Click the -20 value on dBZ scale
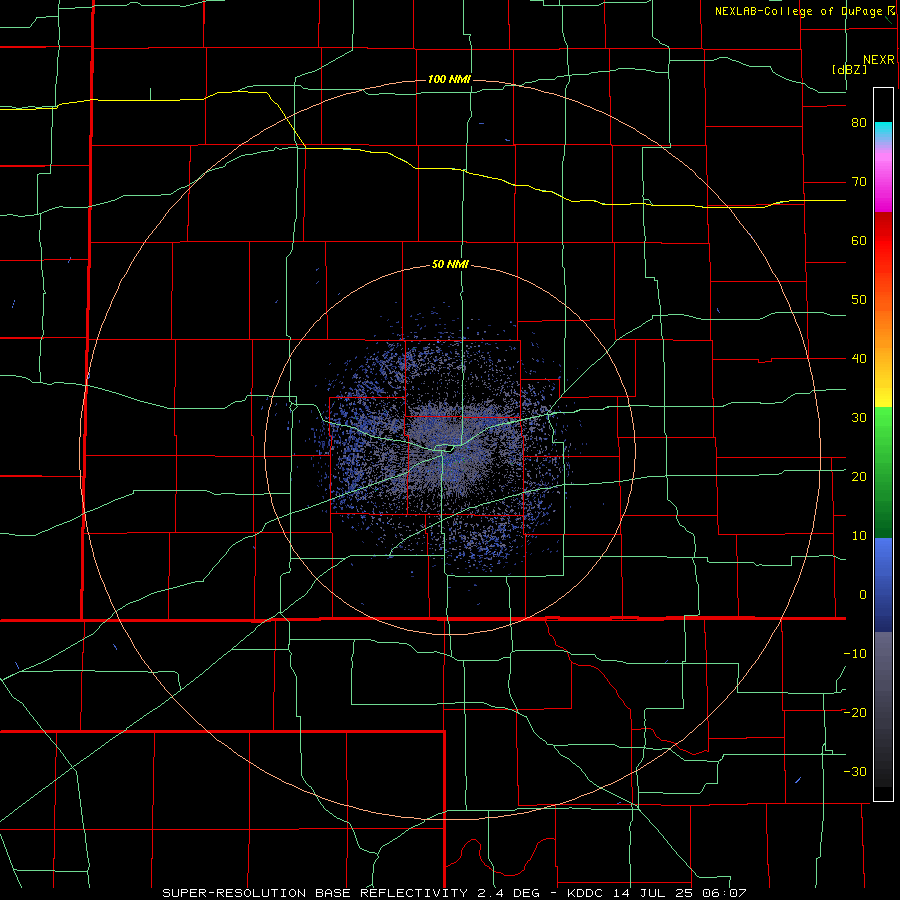This screenshot has height=900, width=900. click(x=855, y=712)
